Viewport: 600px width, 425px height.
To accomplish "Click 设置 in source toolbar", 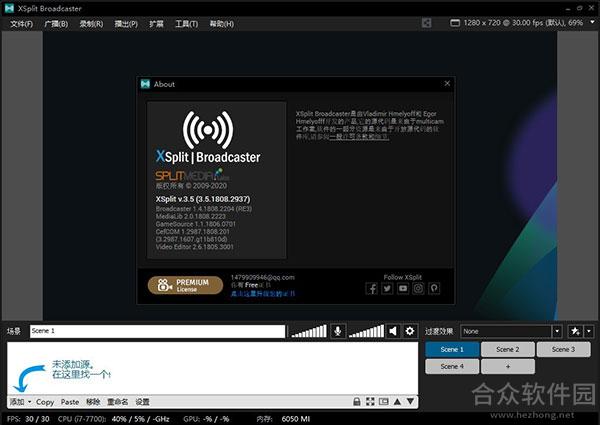I will (x=142, y=402).
